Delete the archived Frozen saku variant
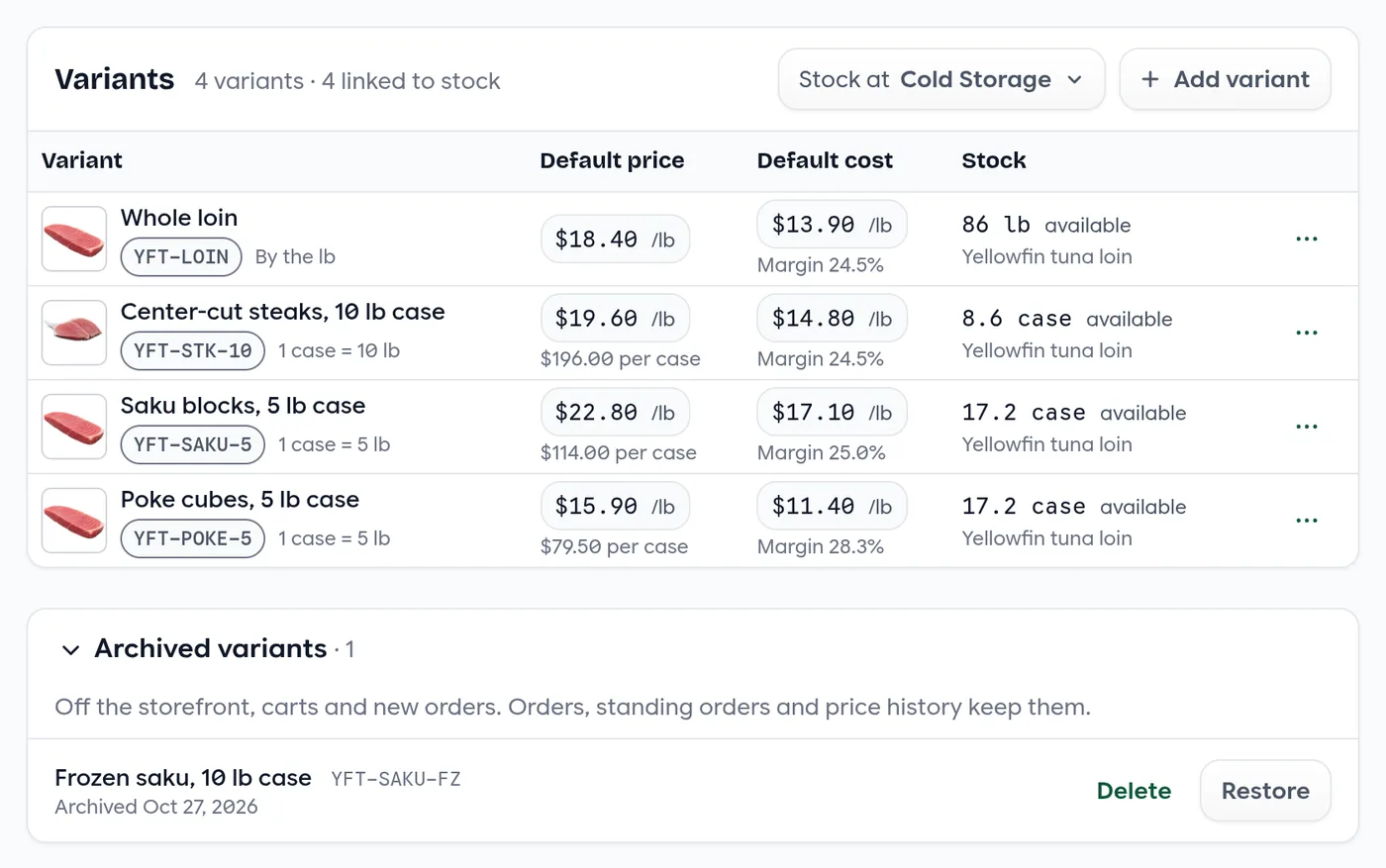The image size is (1386, 868). pyautogui.click(x=1134, y=791)
